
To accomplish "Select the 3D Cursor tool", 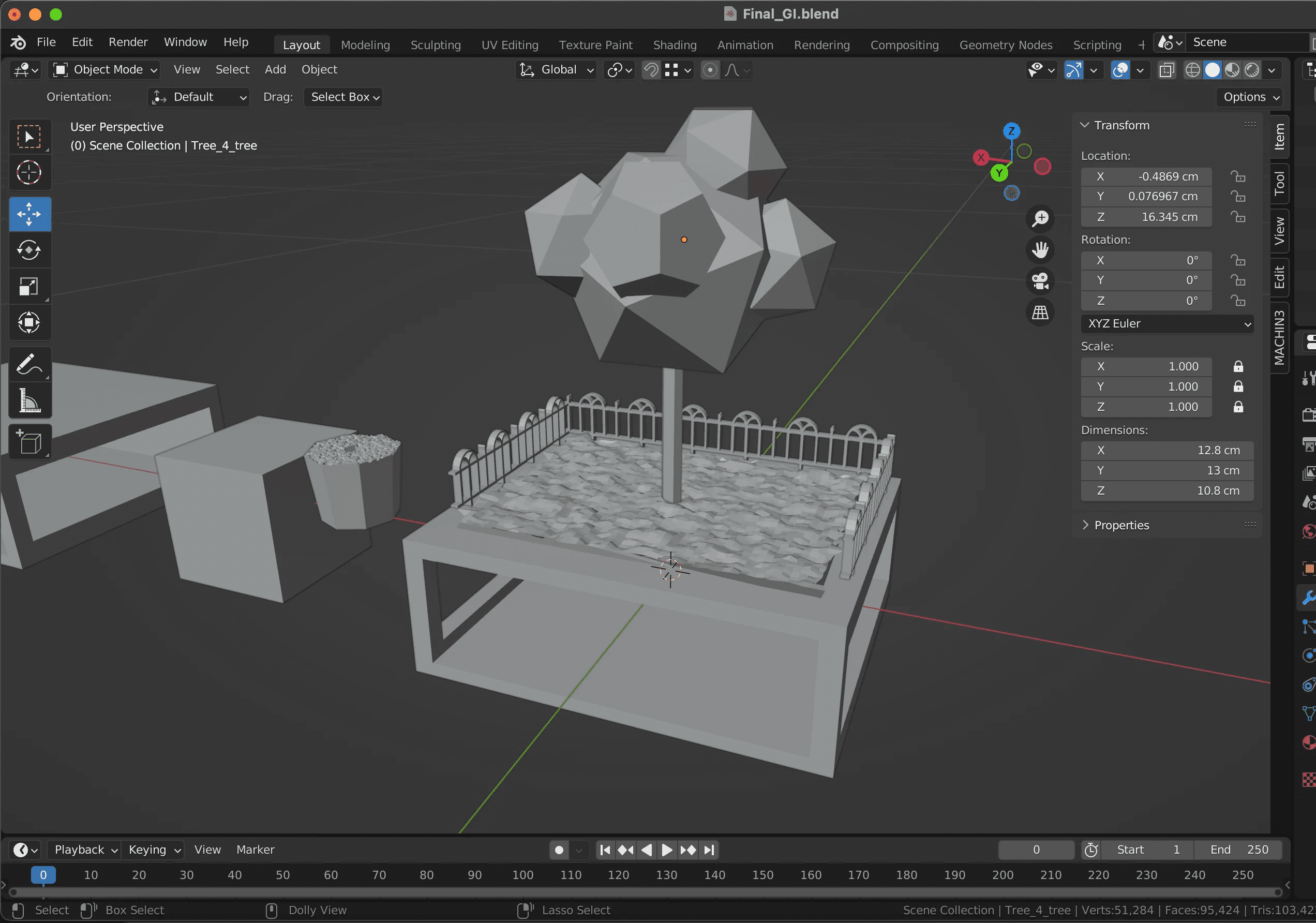I will (29, 173).
